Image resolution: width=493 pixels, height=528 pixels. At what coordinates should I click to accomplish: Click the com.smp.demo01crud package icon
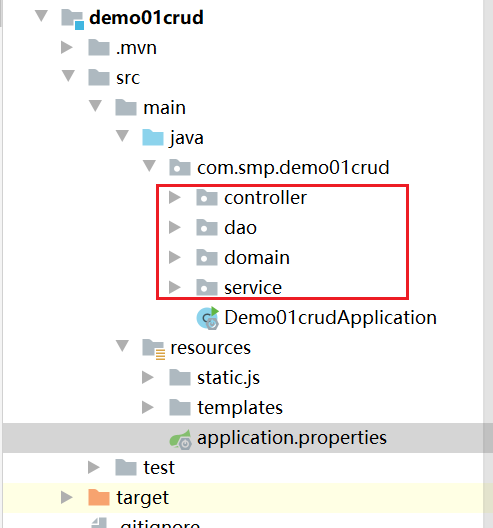(180, 168)
